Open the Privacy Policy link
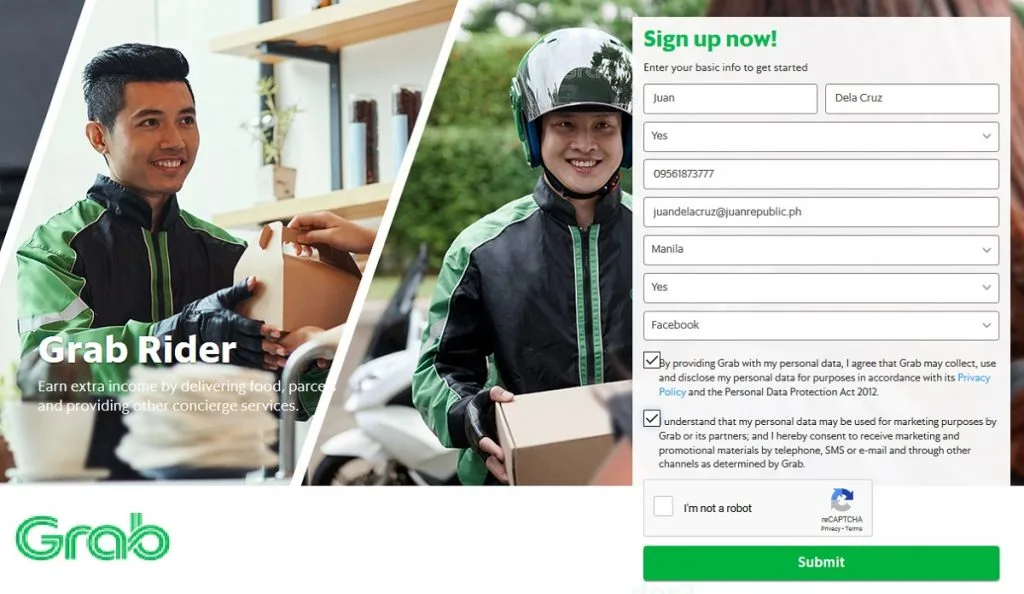Viewport: 1024px width, 594px height. coord(824,384)
